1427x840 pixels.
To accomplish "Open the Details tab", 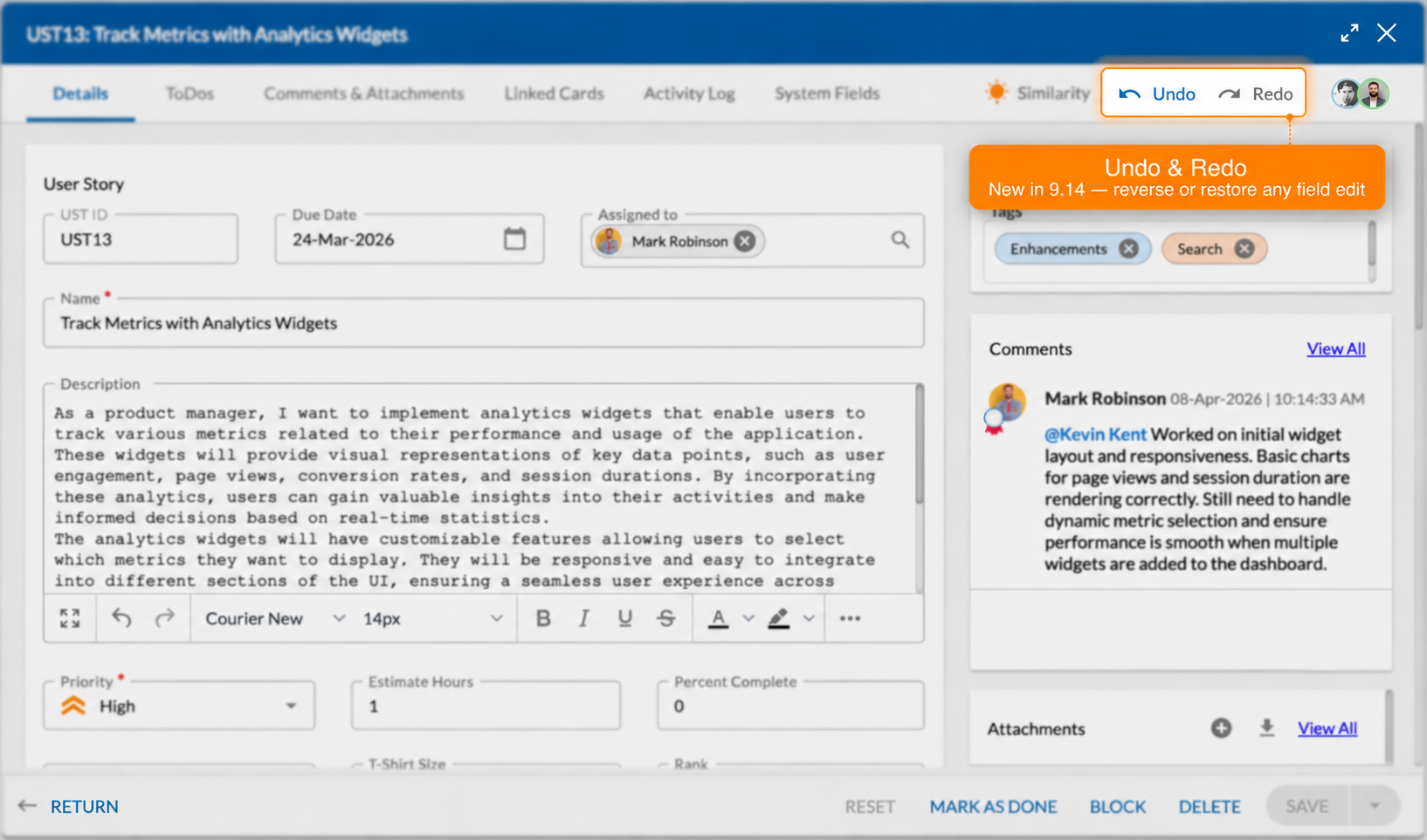I will pyautogui.click(x=80, y=93).
